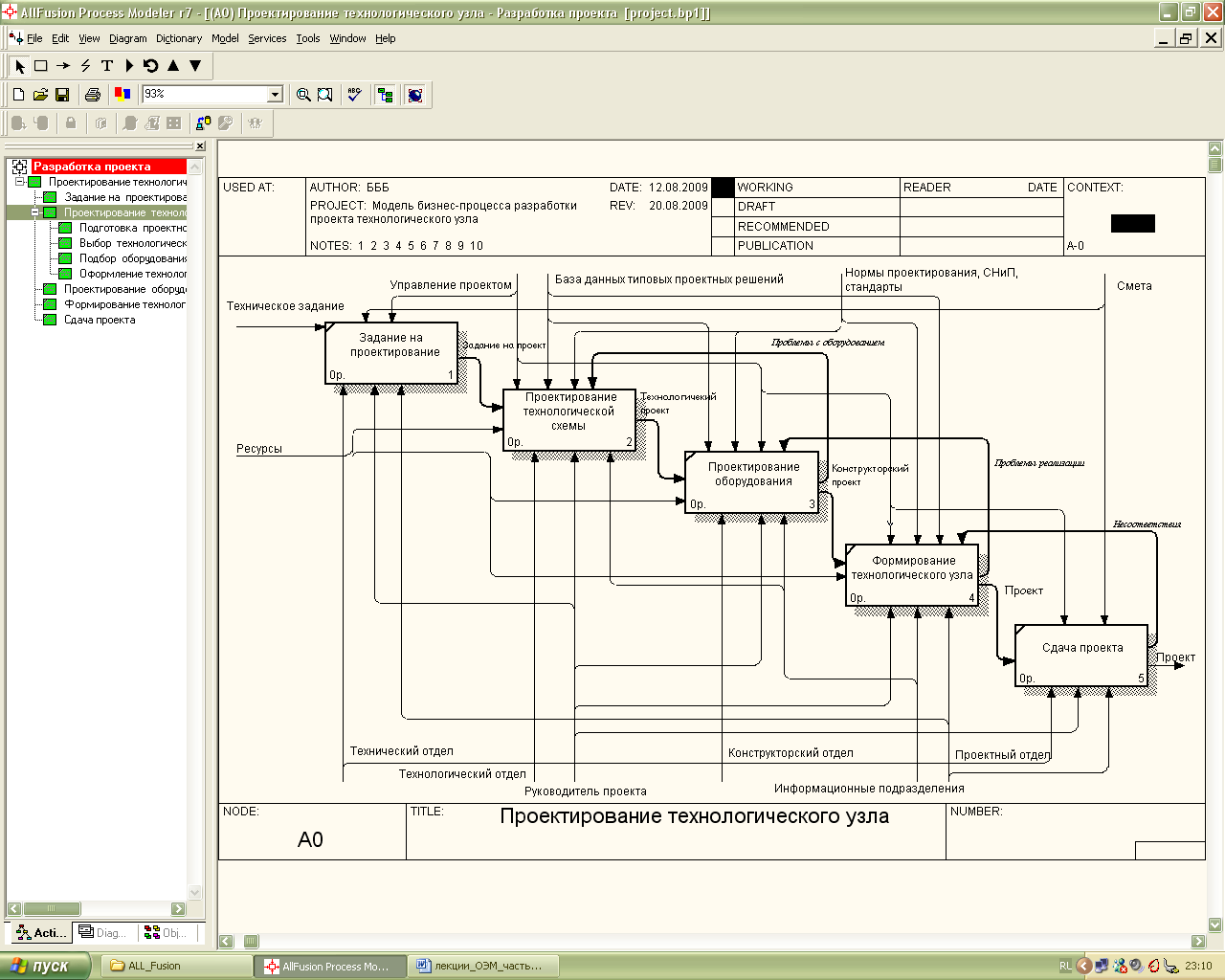
Task: Click the greyed lock toolbar icon
Action: (x=71, y=122)
